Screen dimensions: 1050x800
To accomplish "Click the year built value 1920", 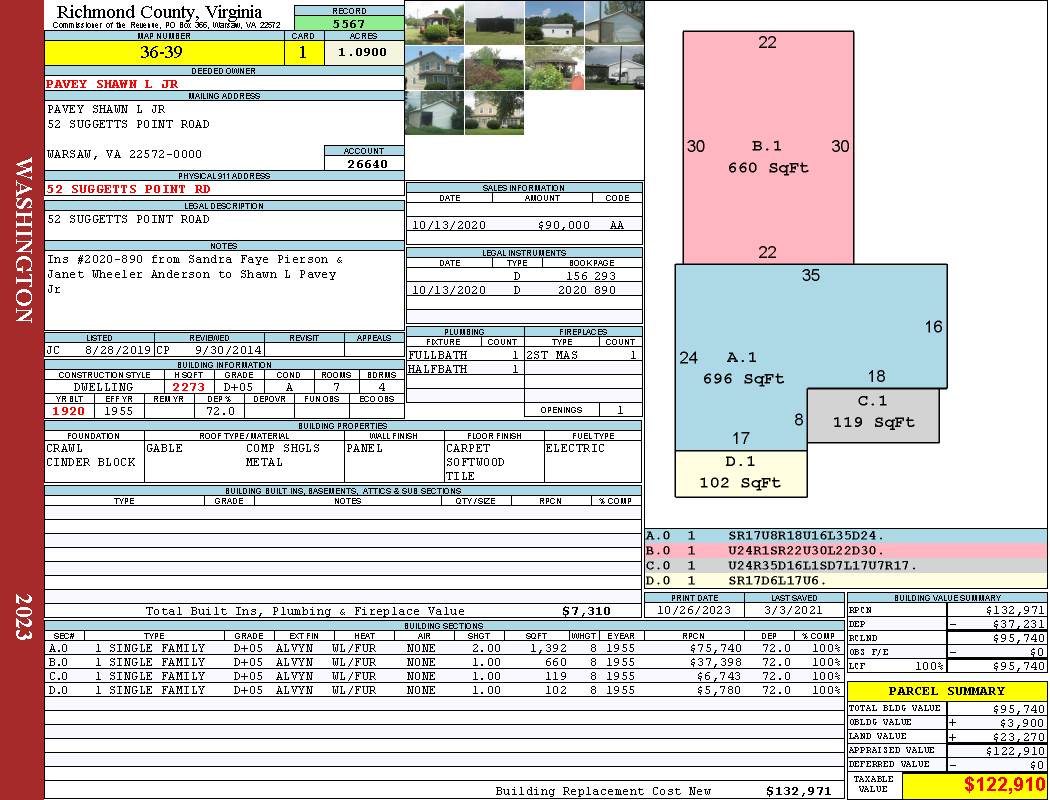I will coord(68,411).
